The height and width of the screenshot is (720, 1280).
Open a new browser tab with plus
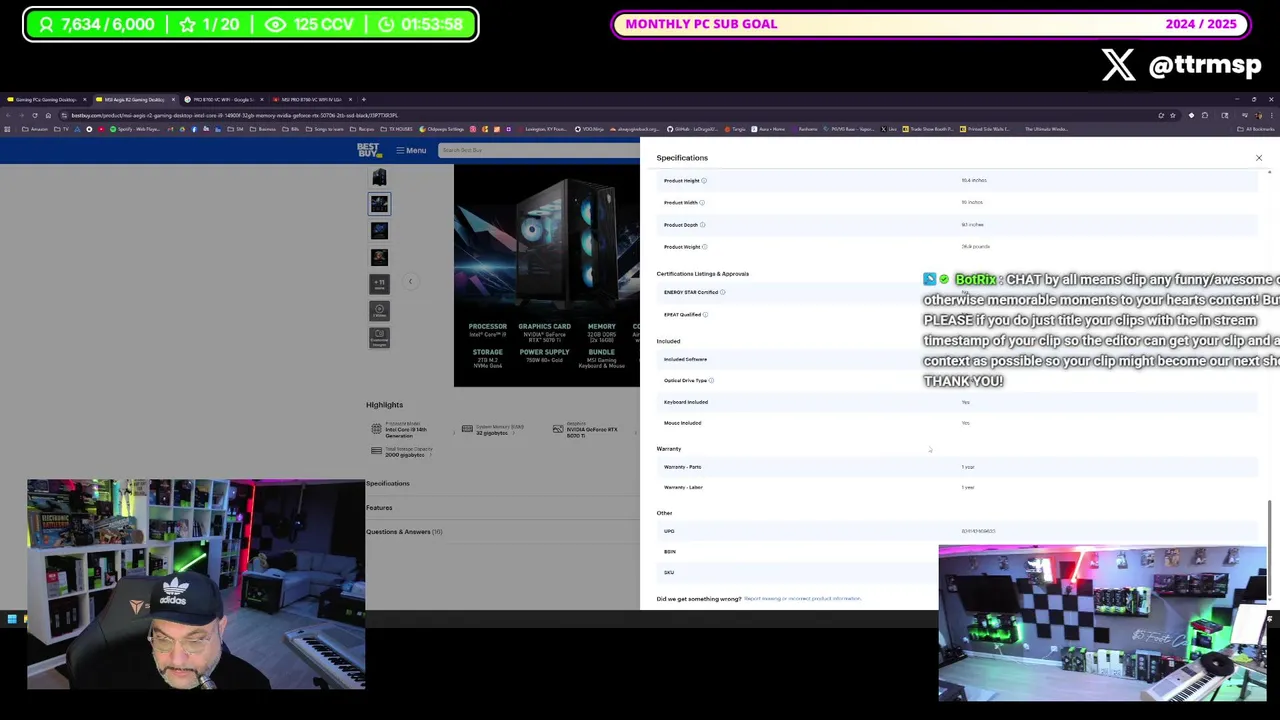pyautogui.click(x=364, y=99)
